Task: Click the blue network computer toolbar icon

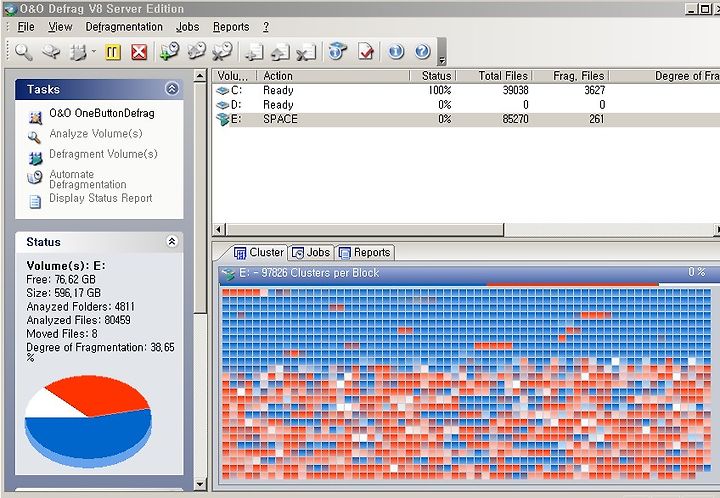Action: point(338,51)
